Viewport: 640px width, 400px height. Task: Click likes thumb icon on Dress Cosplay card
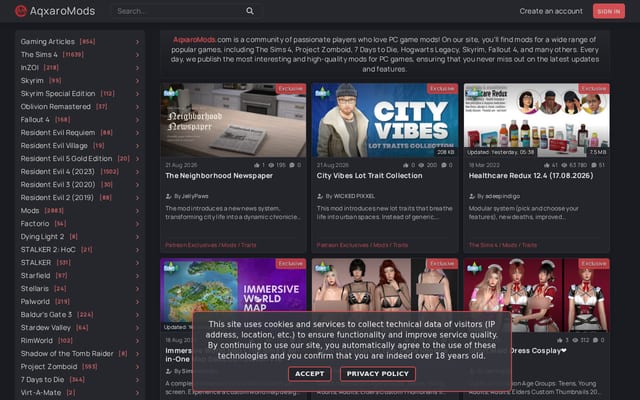(x=560, y=340)
